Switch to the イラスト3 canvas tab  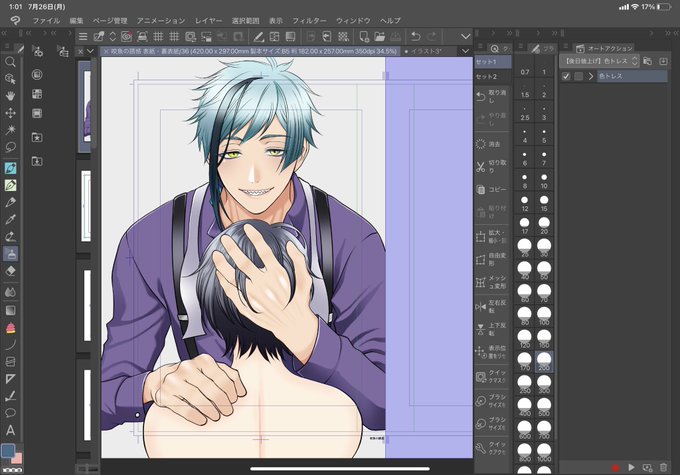[426, 51]
